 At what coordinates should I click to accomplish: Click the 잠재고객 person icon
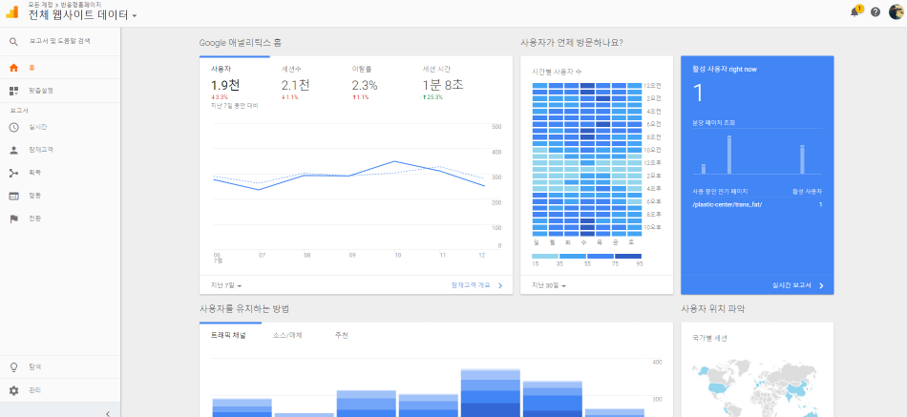click(x=14, y=150)
